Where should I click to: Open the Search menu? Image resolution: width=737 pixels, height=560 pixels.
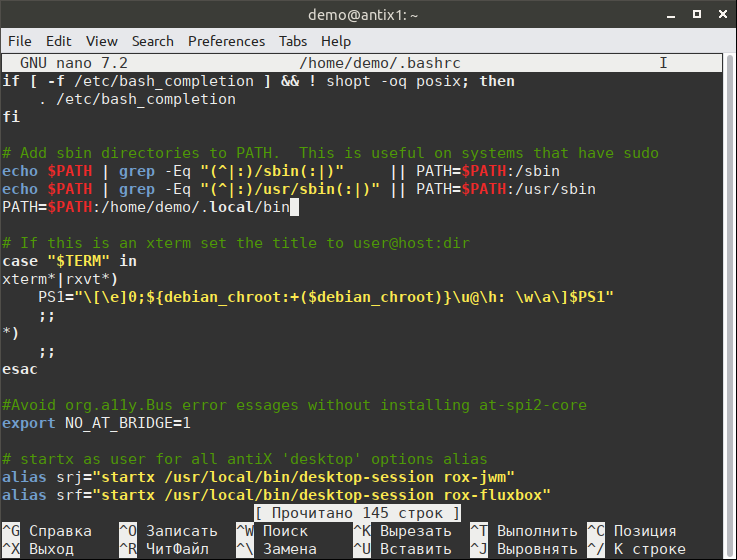[x=153, y=41]
